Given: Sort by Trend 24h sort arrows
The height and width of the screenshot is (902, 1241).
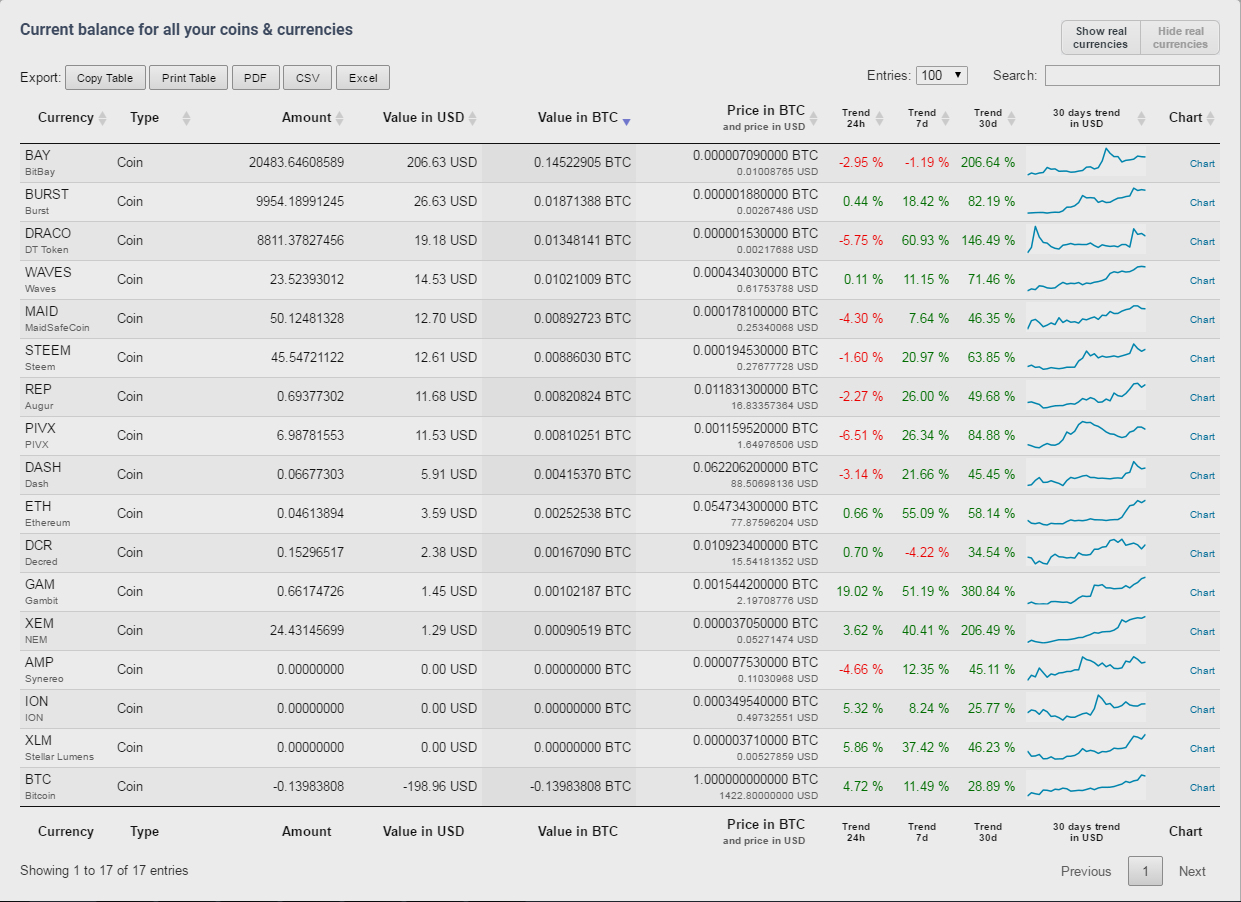Looking at the screenshot, I should tap(880, 118).
